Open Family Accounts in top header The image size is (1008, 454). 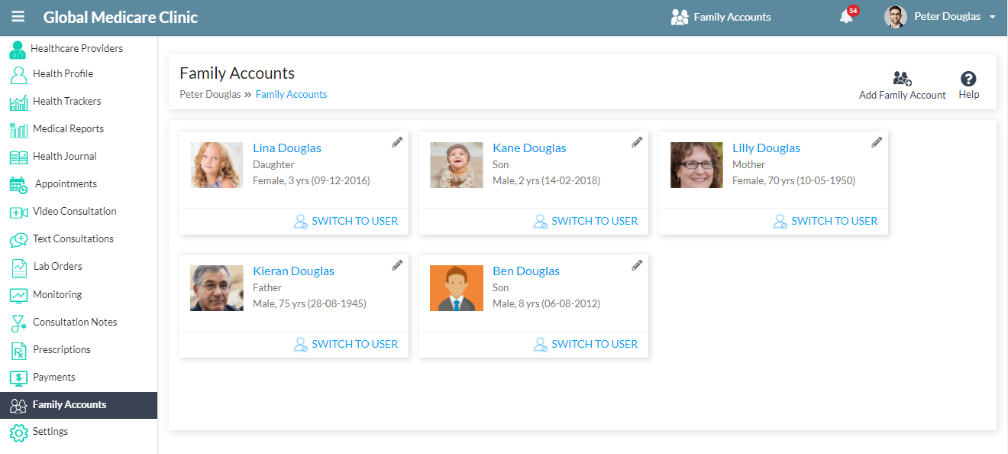click(721, 17)
